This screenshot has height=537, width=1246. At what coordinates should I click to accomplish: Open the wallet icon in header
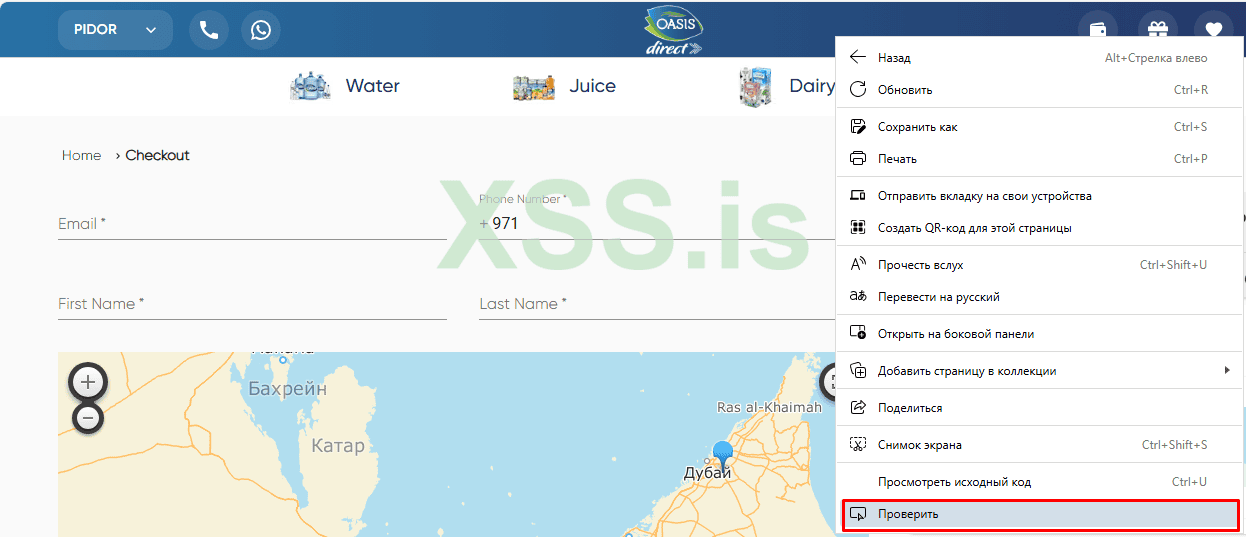[x=1098, y=30]
